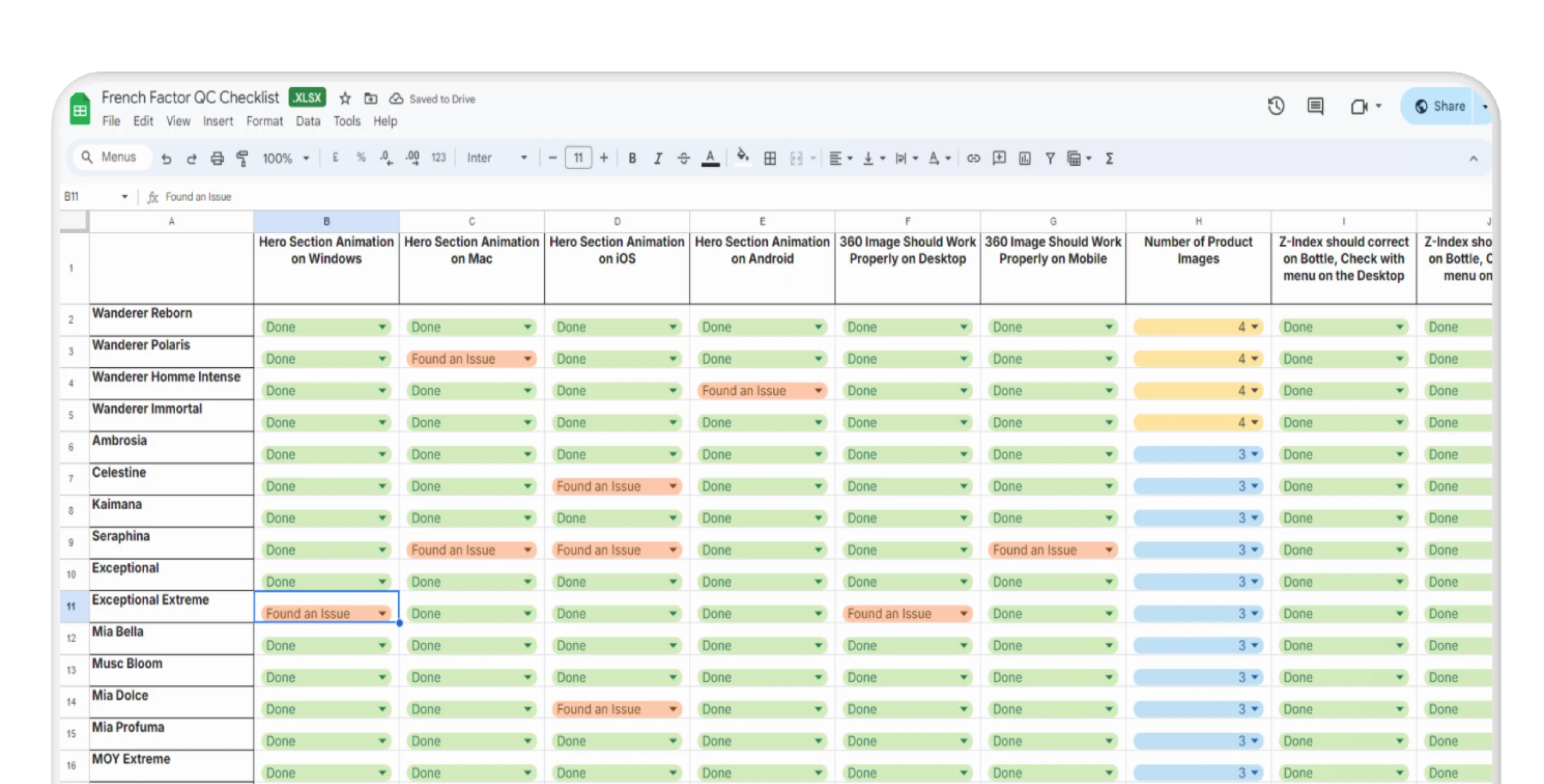Open the Format menu
Viewport: 1544px width, 784px height.
(264, 121)
